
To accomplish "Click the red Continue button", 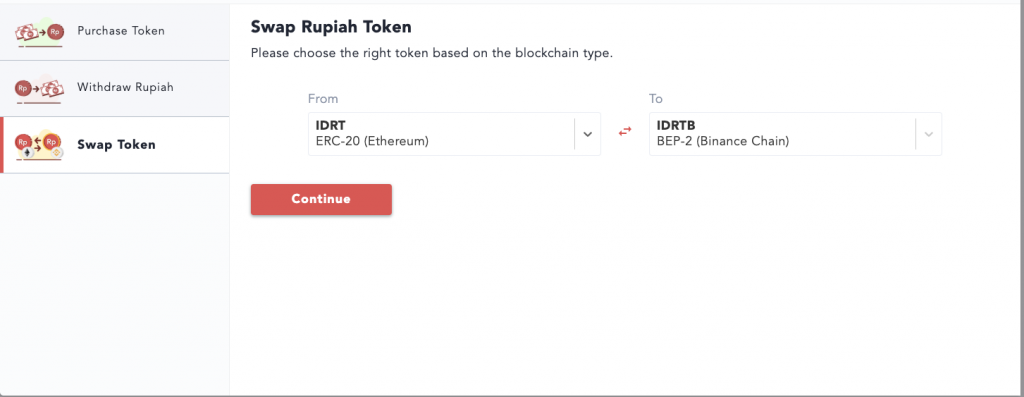I will pos(321,199).
